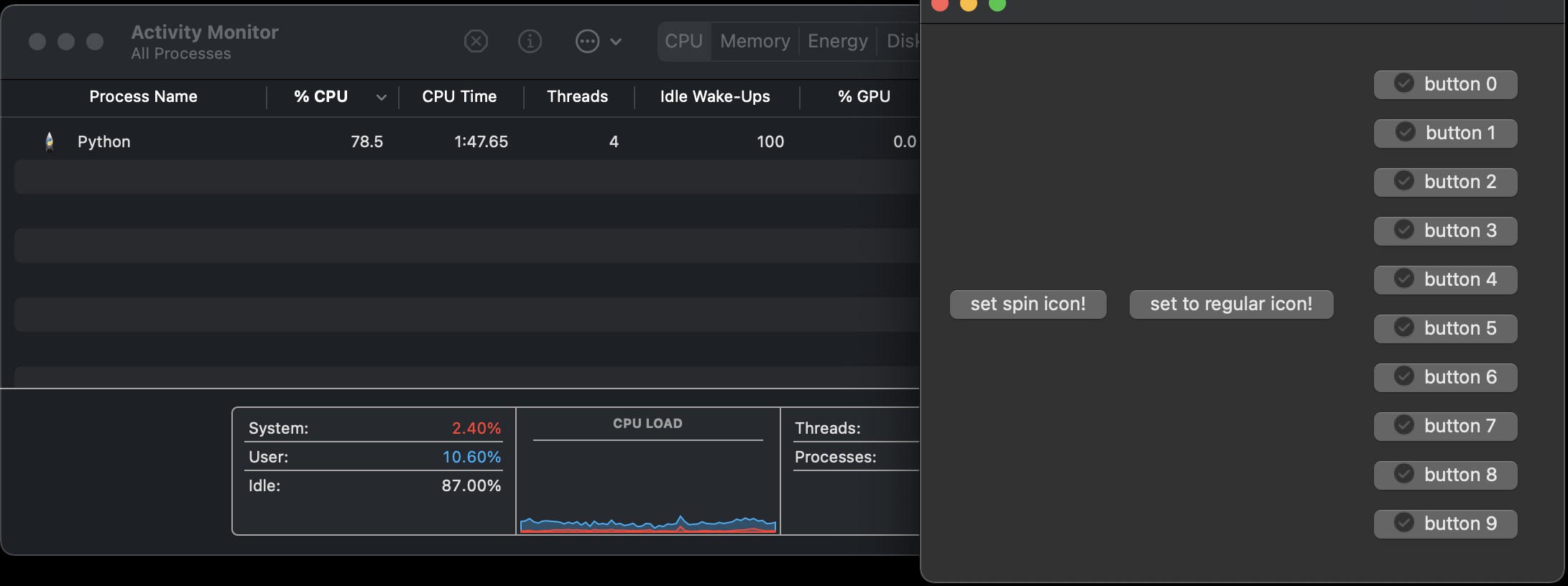This screenshot has height=586, width=1568.
Task: Switch to the Disk tab
Action: [903, 41]
